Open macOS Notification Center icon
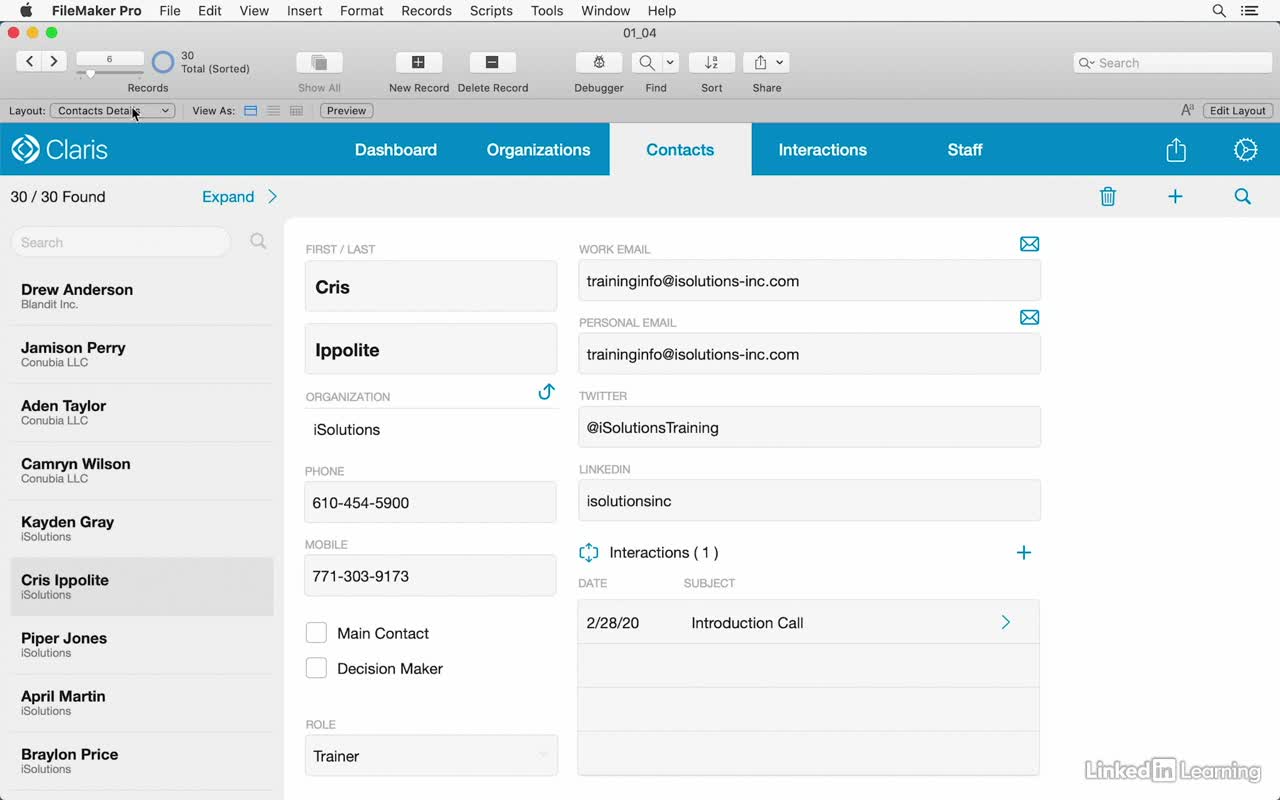 point(1249,11)
